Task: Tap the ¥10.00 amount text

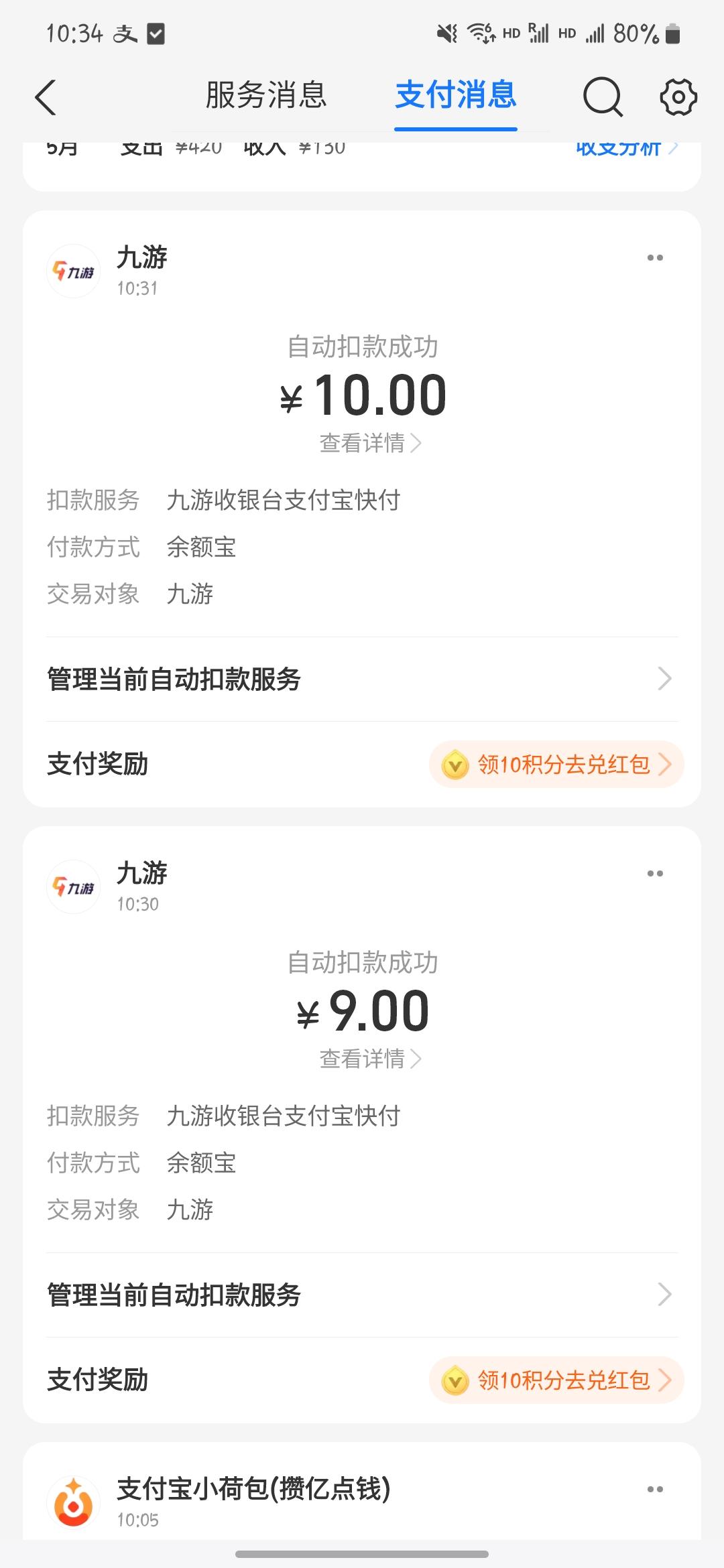Action: point(363,395)
